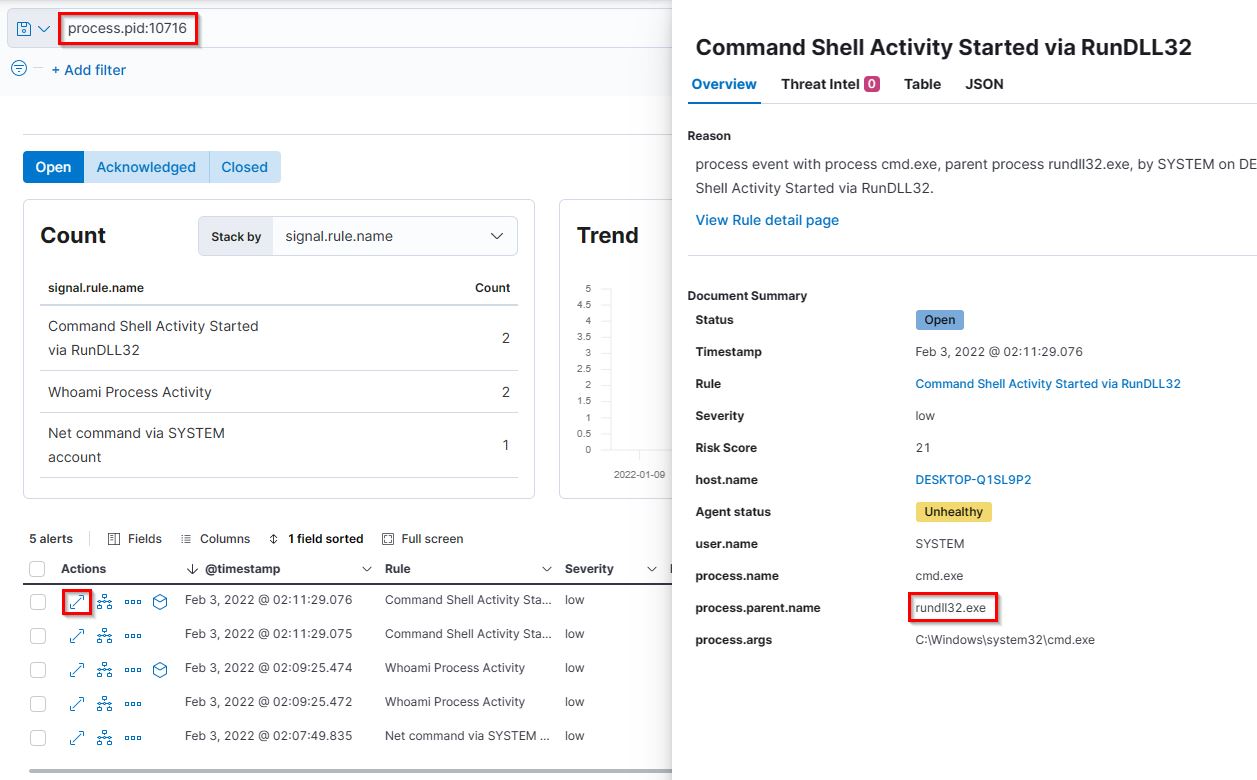Open event analyzer cube on first alert row

[x=160, y=601]
